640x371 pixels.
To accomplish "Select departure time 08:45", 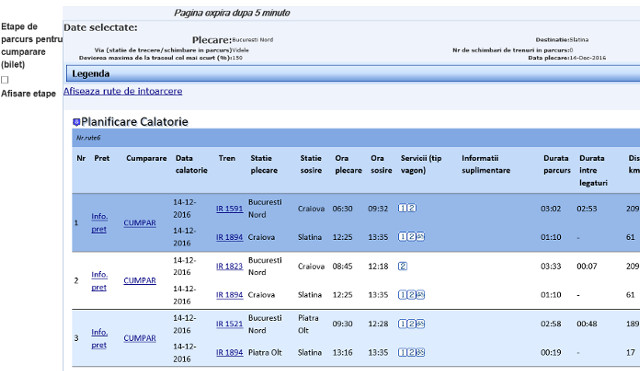I will (342, 266).
